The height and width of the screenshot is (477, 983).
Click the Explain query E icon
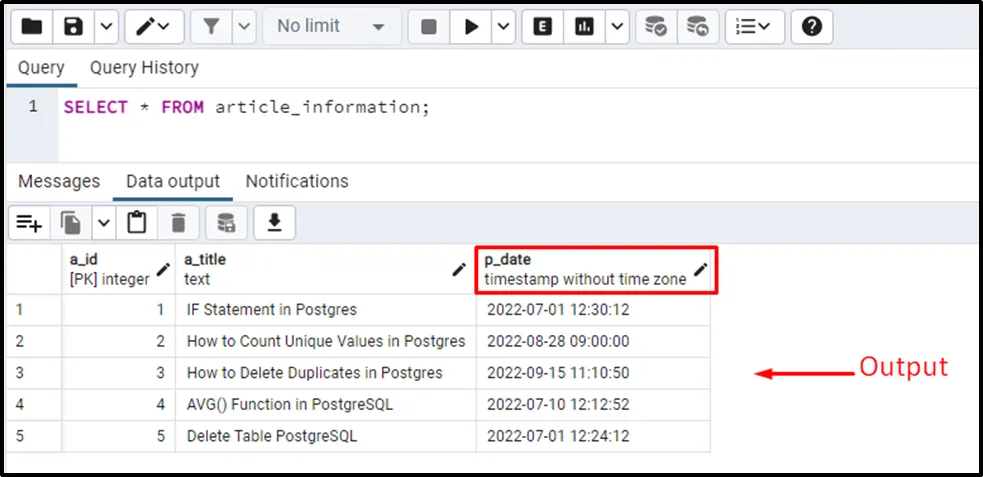coord(544,27)
